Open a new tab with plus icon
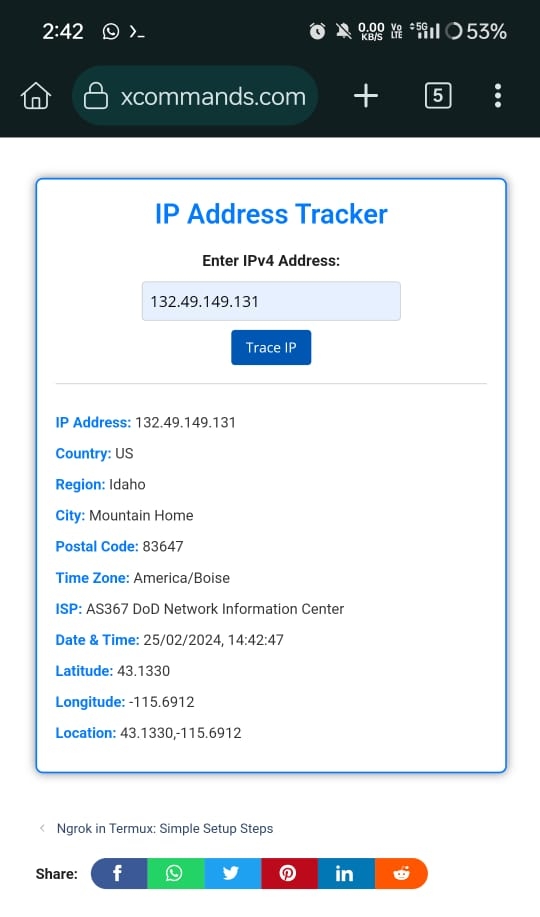 [x=366, y=95]
